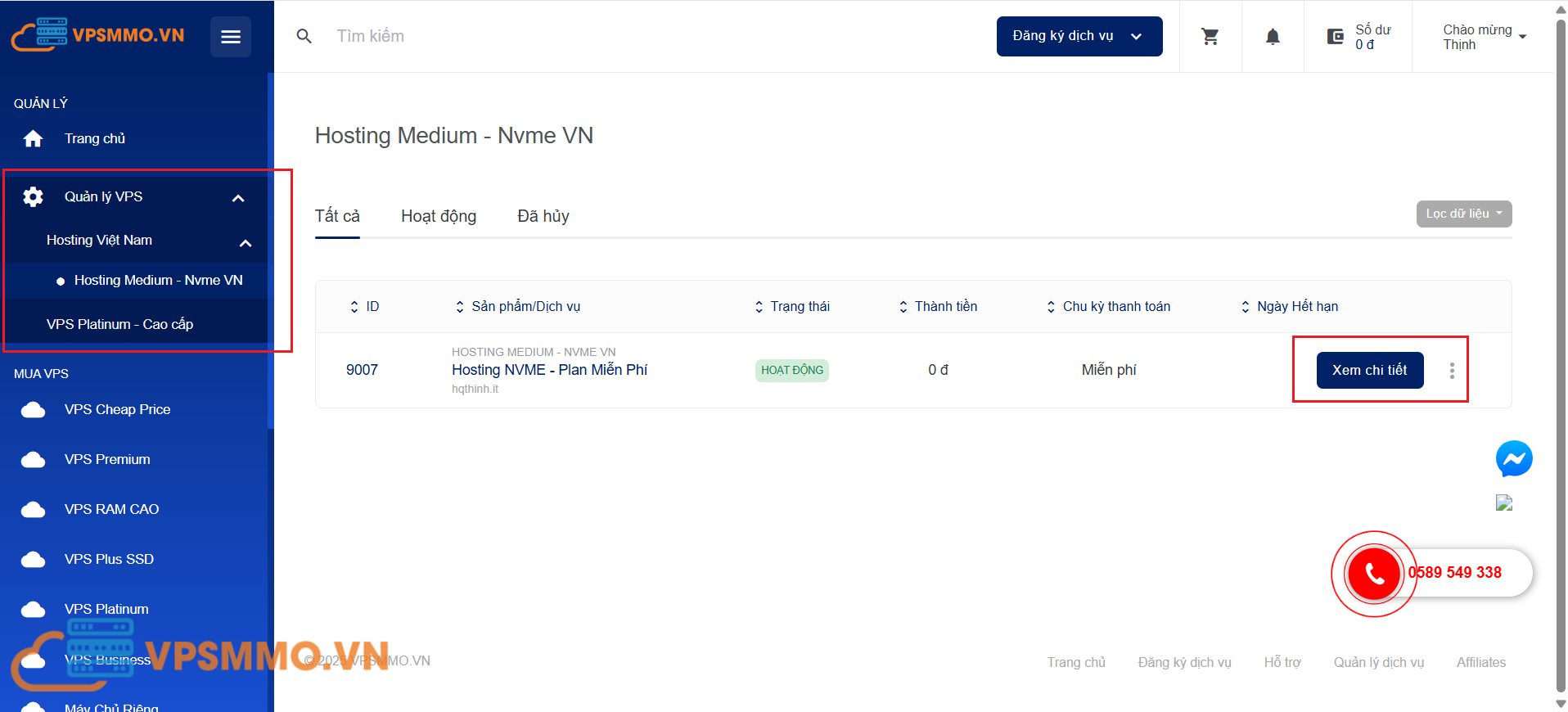Switch to the Đã hủy tab

(x=543, y=216)
